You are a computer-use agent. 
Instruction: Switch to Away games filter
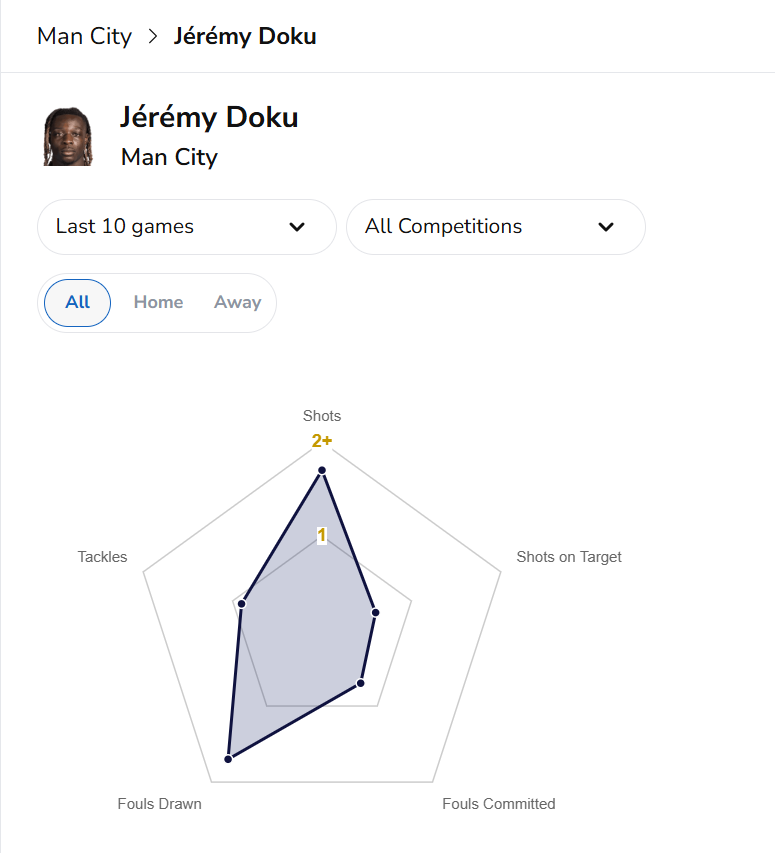pyautogui.click(x=237, y=302)
